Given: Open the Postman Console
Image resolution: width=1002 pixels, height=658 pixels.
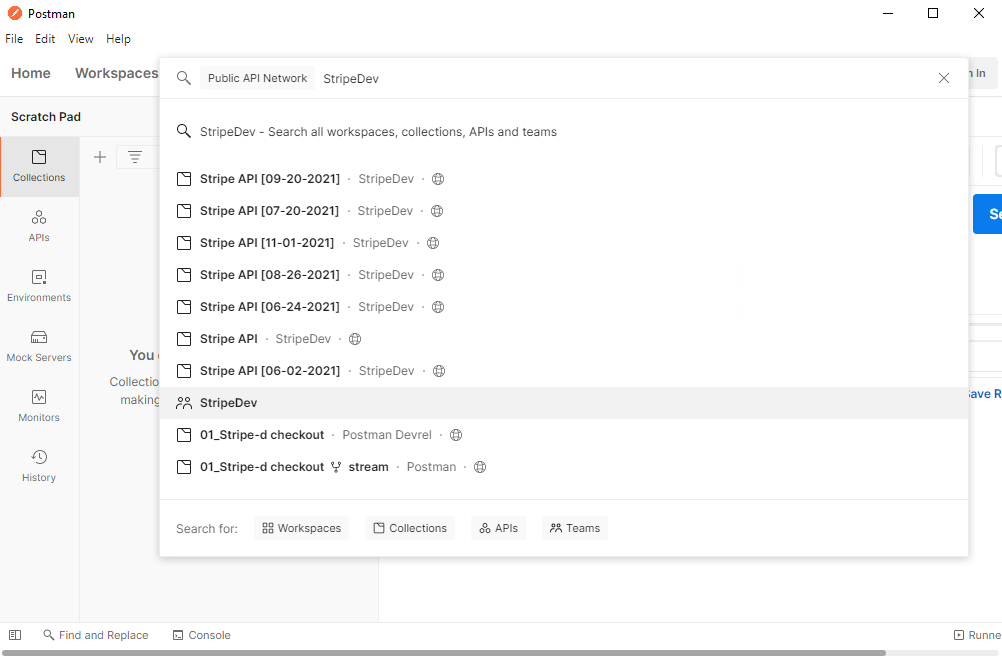Looking at the screenshot, I should pyautogui.click(x=201, y=634).
